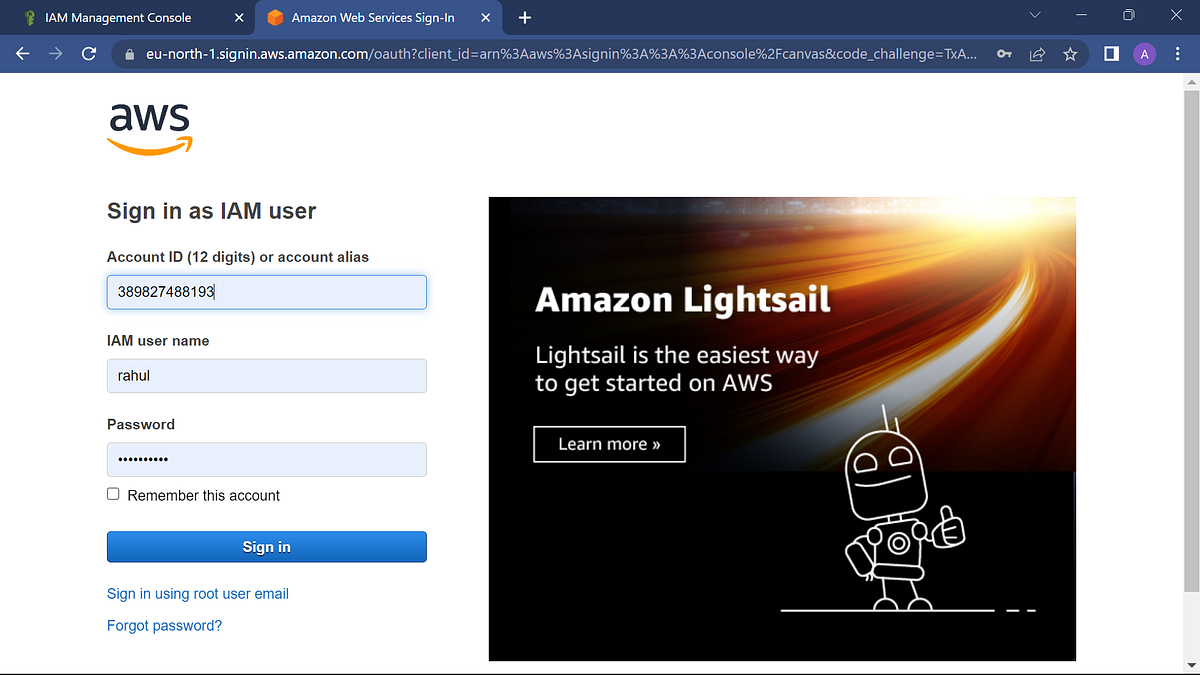This screenshot has width=1200, height=675.
Task: Open the Chrome three-dot menu
Action: click(1177, 54)
